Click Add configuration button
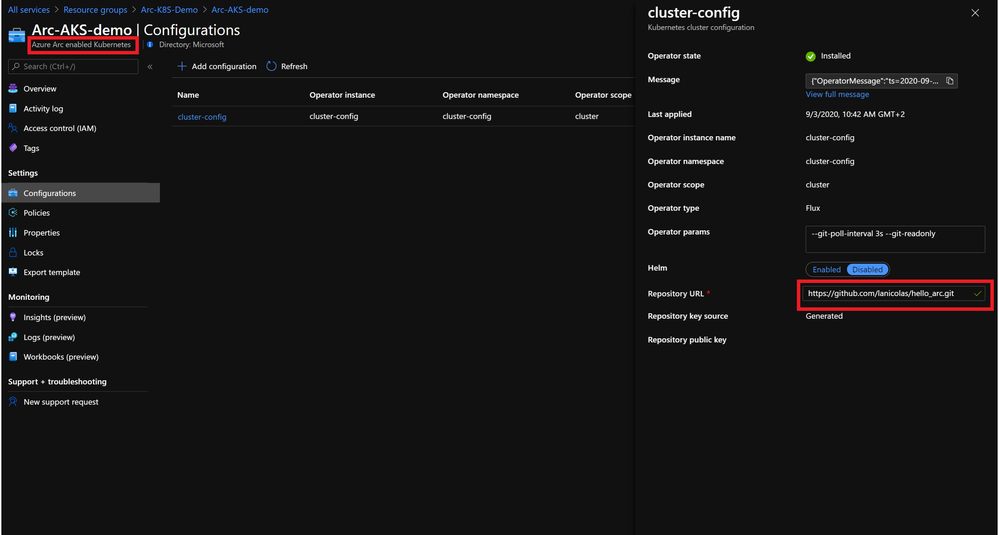The width and height of the screenshot is (999, 535). coord(217,66)
